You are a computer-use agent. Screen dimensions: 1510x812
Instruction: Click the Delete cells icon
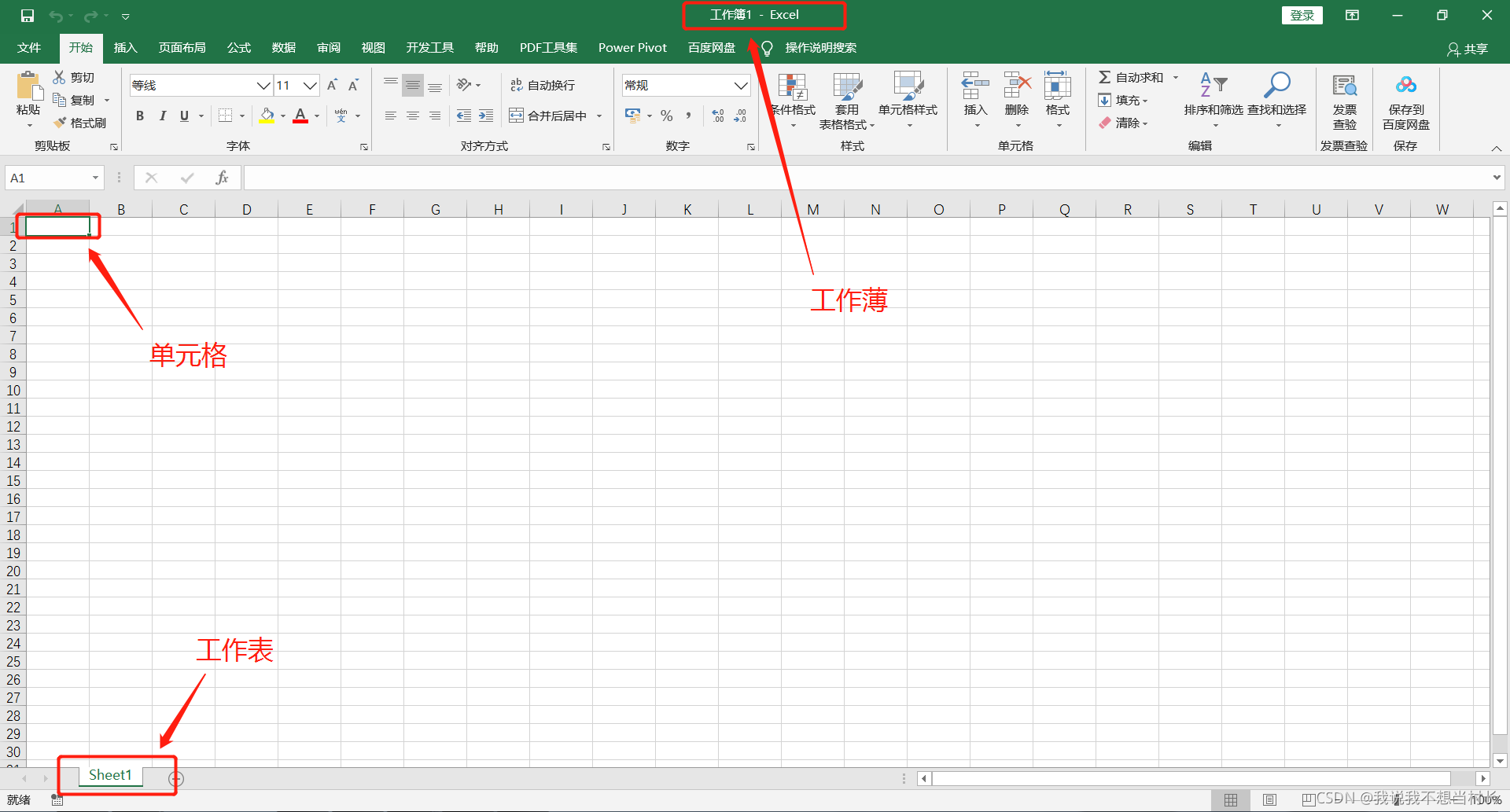click(1017, 86)
